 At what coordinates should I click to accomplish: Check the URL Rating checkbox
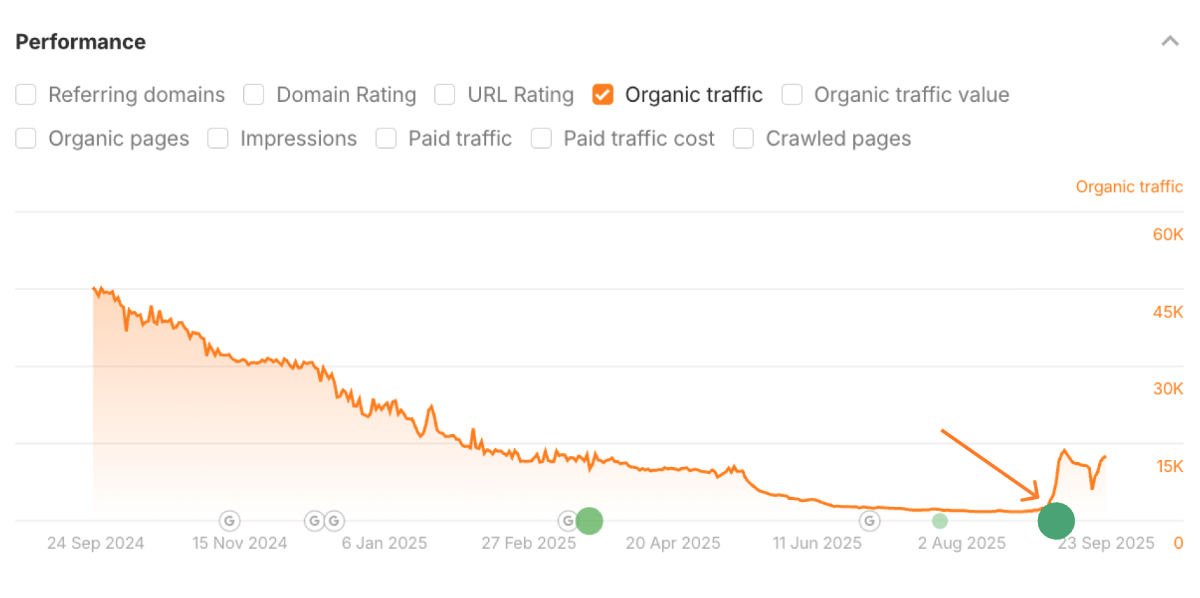(444, 95)
